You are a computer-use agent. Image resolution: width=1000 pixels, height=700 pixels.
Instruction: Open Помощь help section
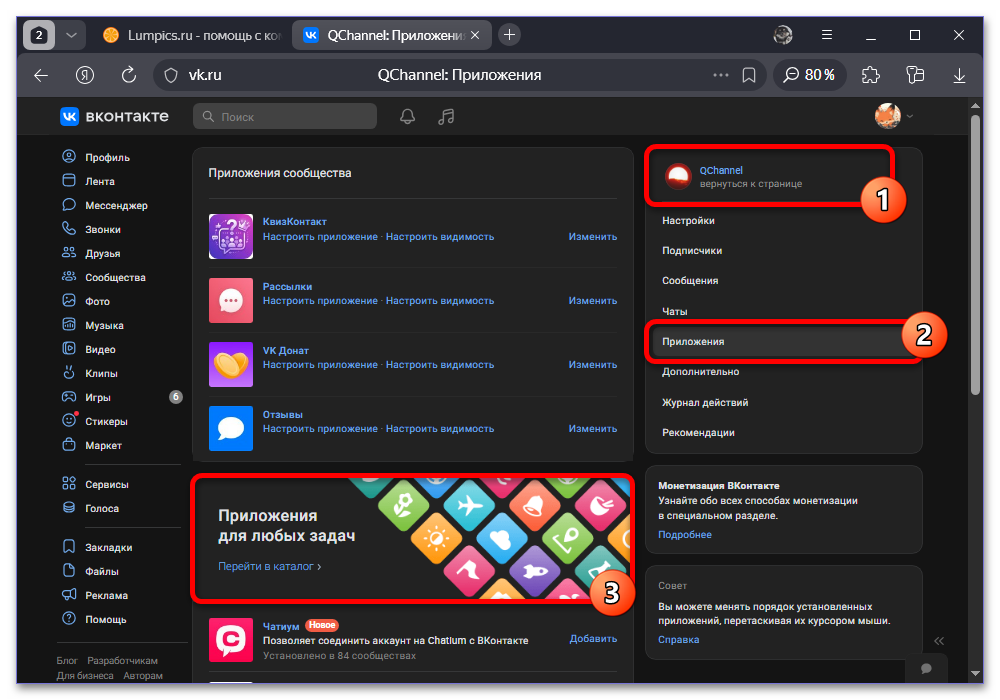[x=94, y=619]
